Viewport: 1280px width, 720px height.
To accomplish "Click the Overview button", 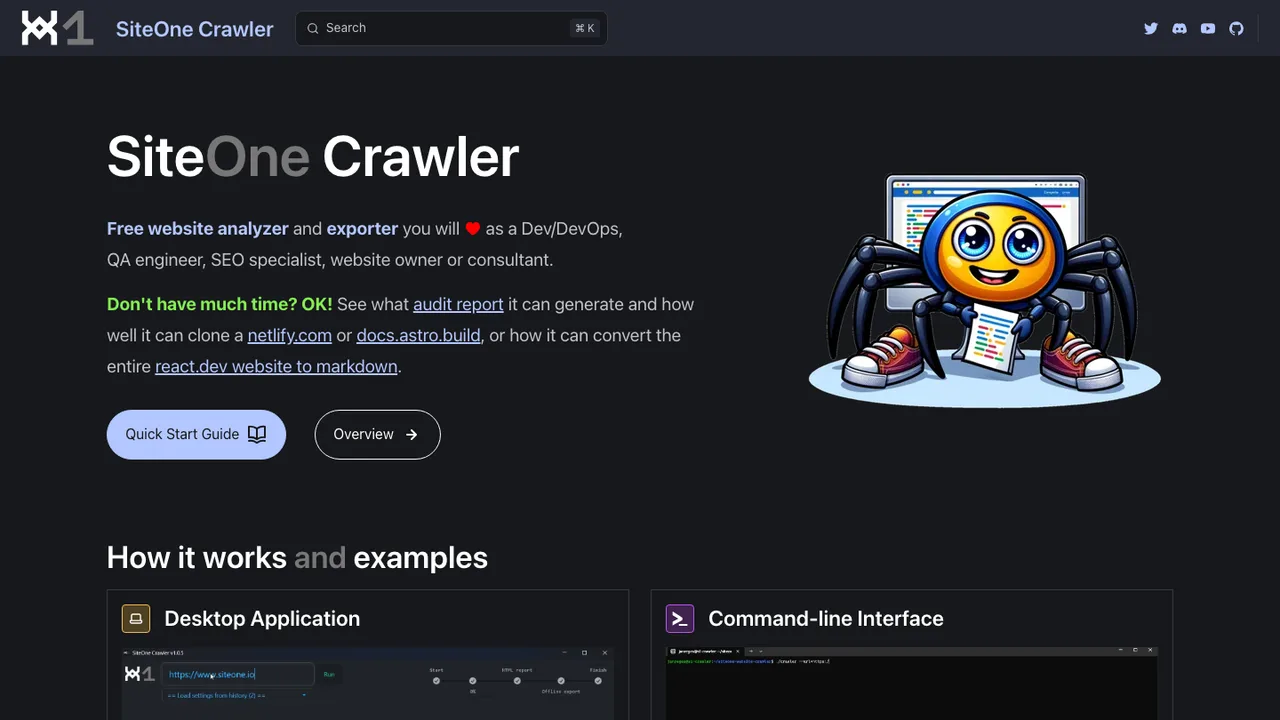I will coord(377,434).
